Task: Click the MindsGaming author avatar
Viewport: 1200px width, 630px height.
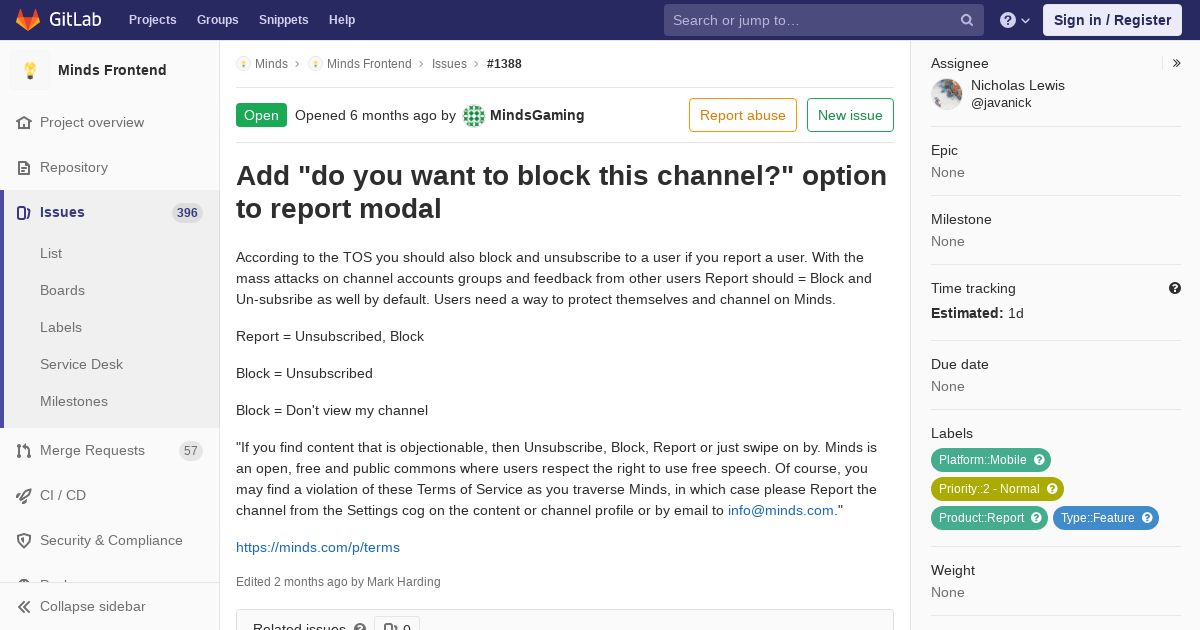Action: pos(474,116)
